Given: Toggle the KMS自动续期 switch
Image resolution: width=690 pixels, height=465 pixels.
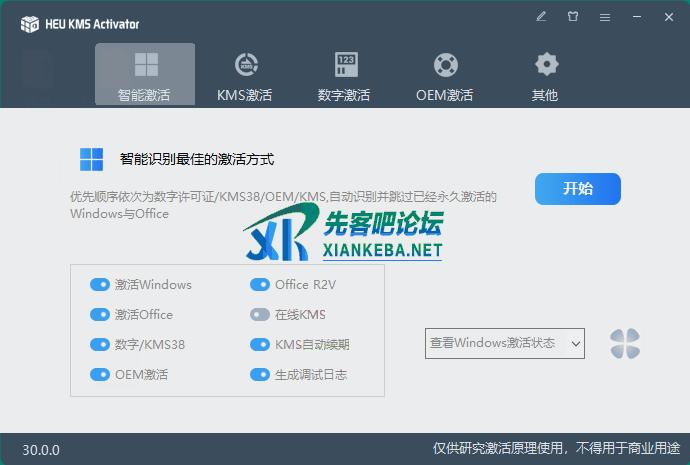Looking at the screenshot, I should pos(259,344).
